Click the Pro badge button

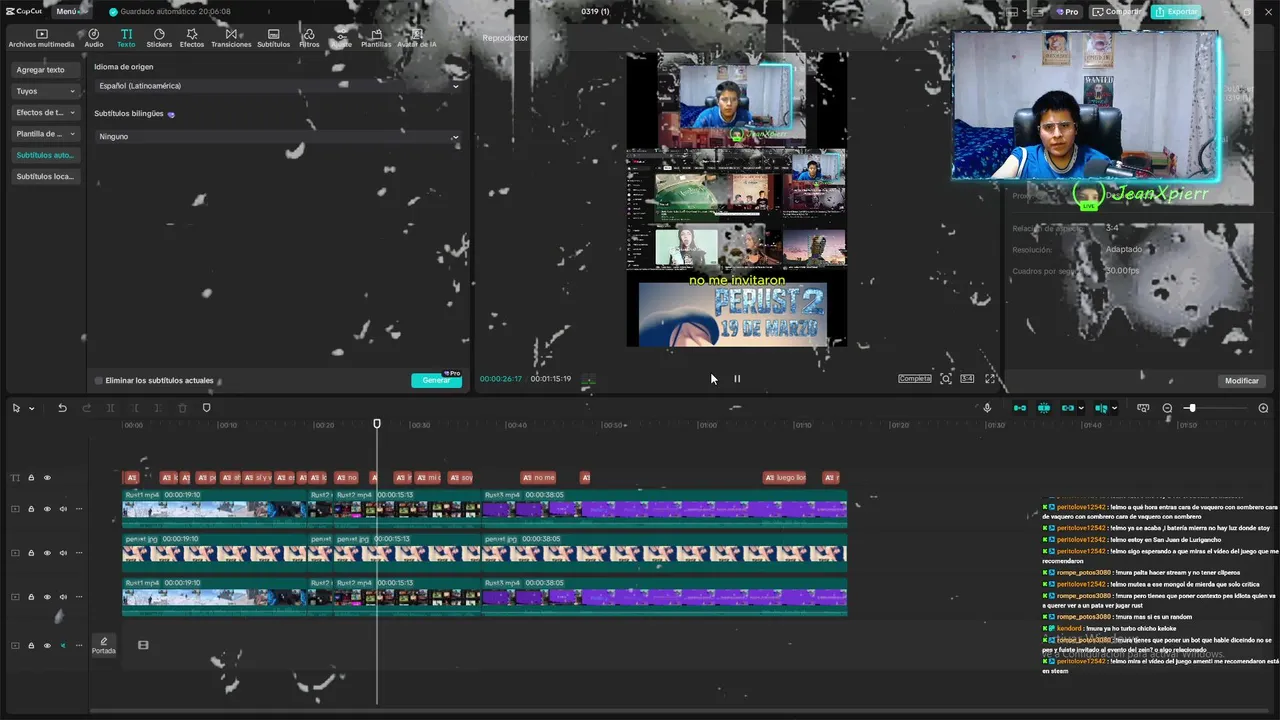click(x=1068, y=11)
